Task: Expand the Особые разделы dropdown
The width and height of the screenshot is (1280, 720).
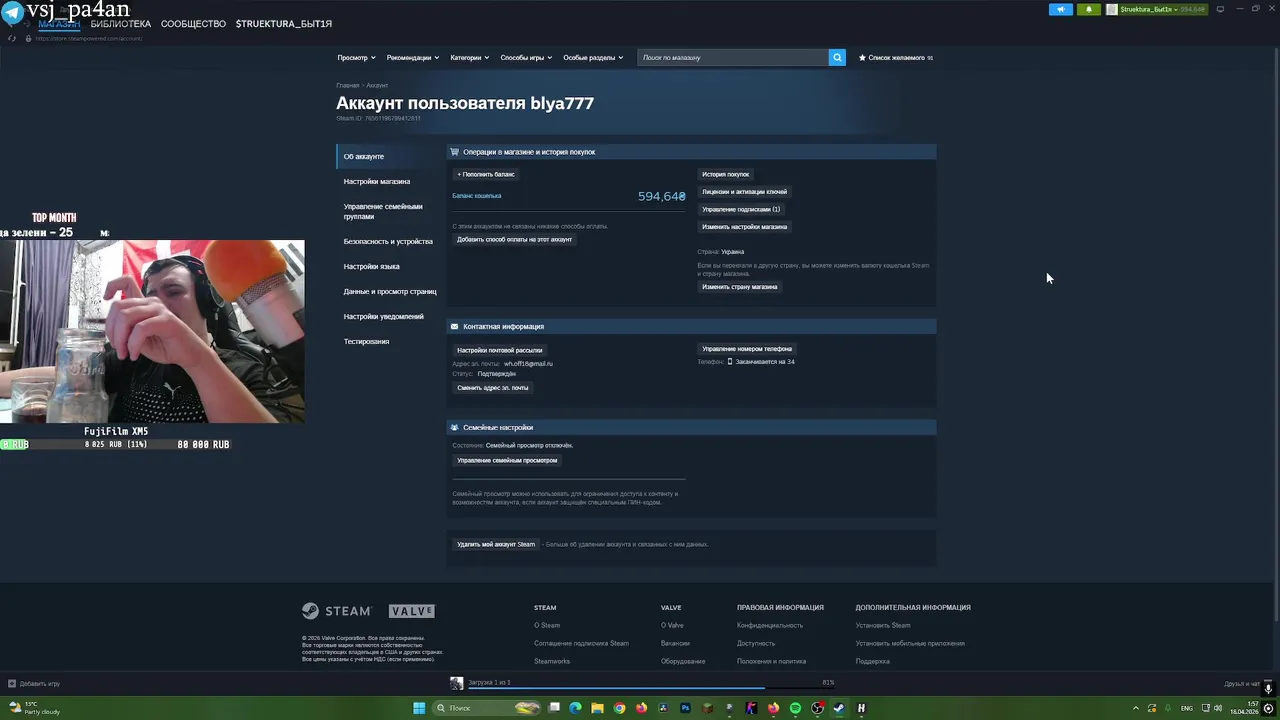Action: point(593,58)
